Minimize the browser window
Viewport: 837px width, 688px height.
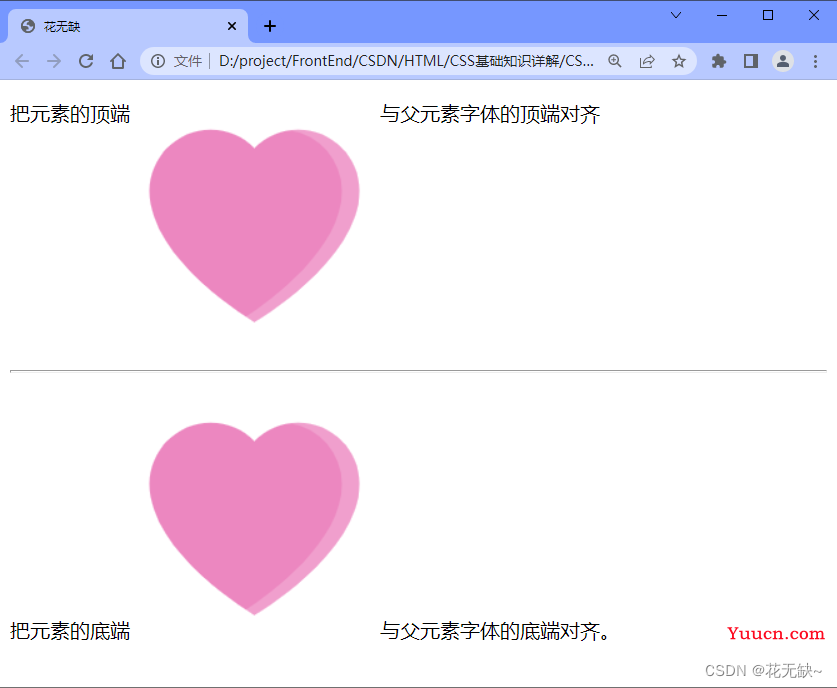(x=722, y=15)
